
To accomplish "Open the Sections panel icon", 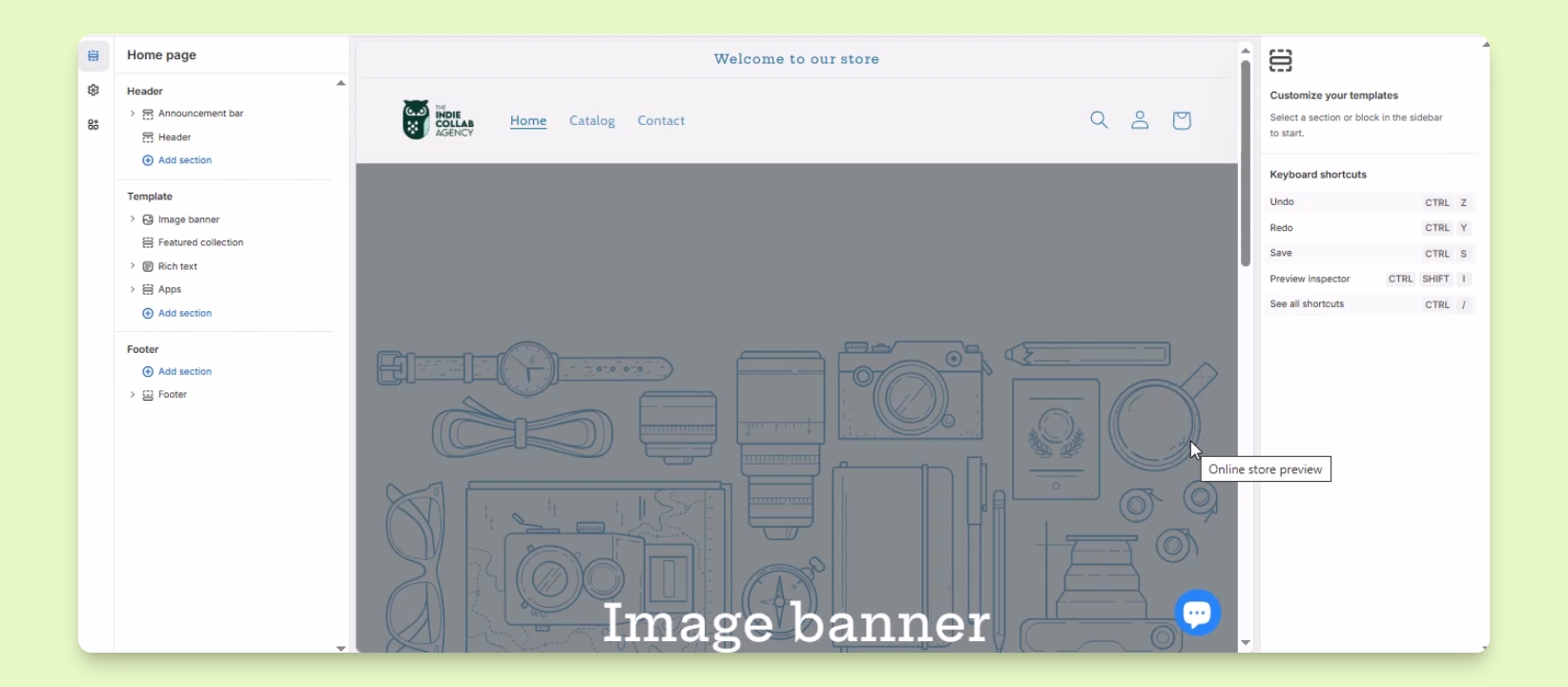I will [93, 56].
